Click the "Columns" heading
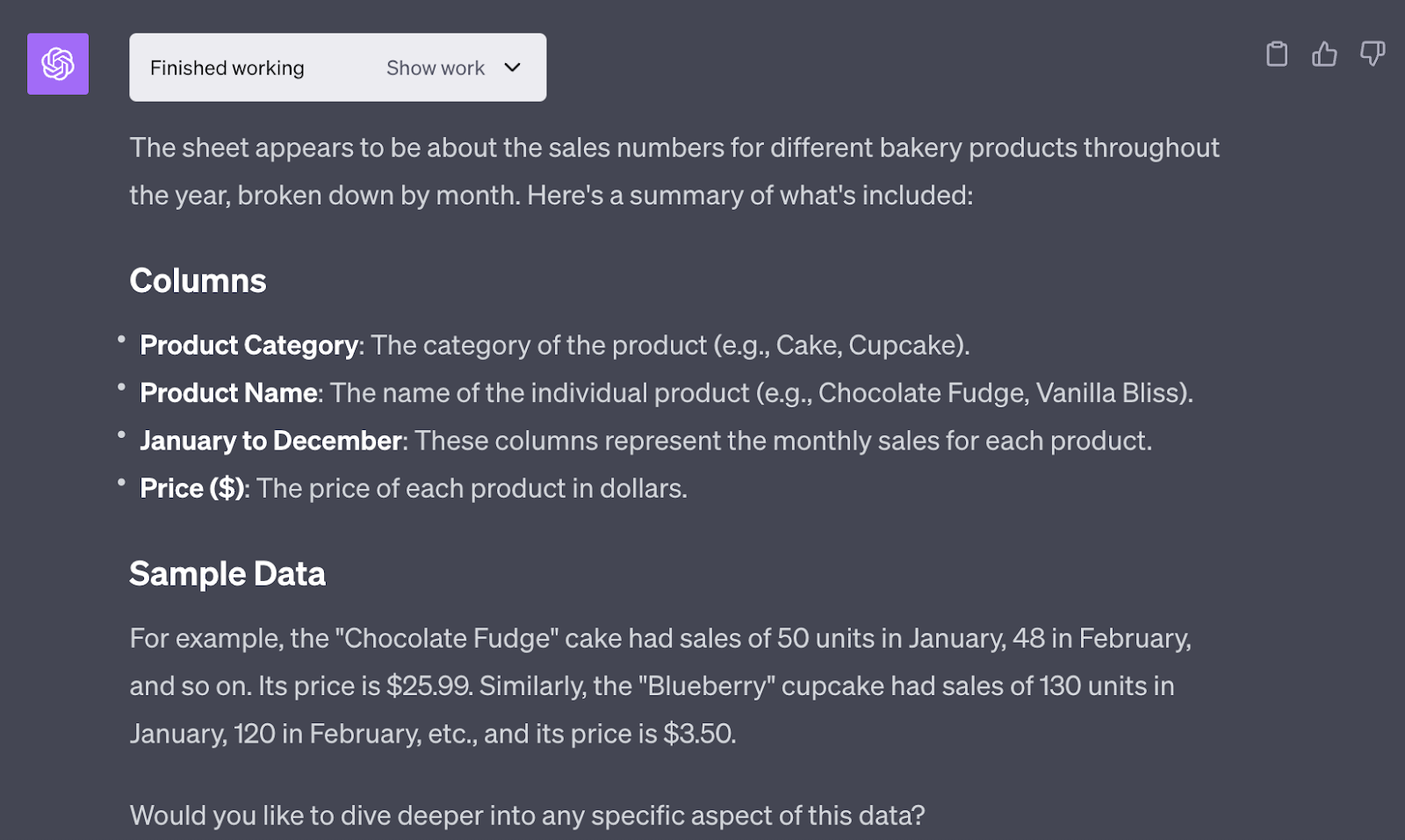 (198, 281)
